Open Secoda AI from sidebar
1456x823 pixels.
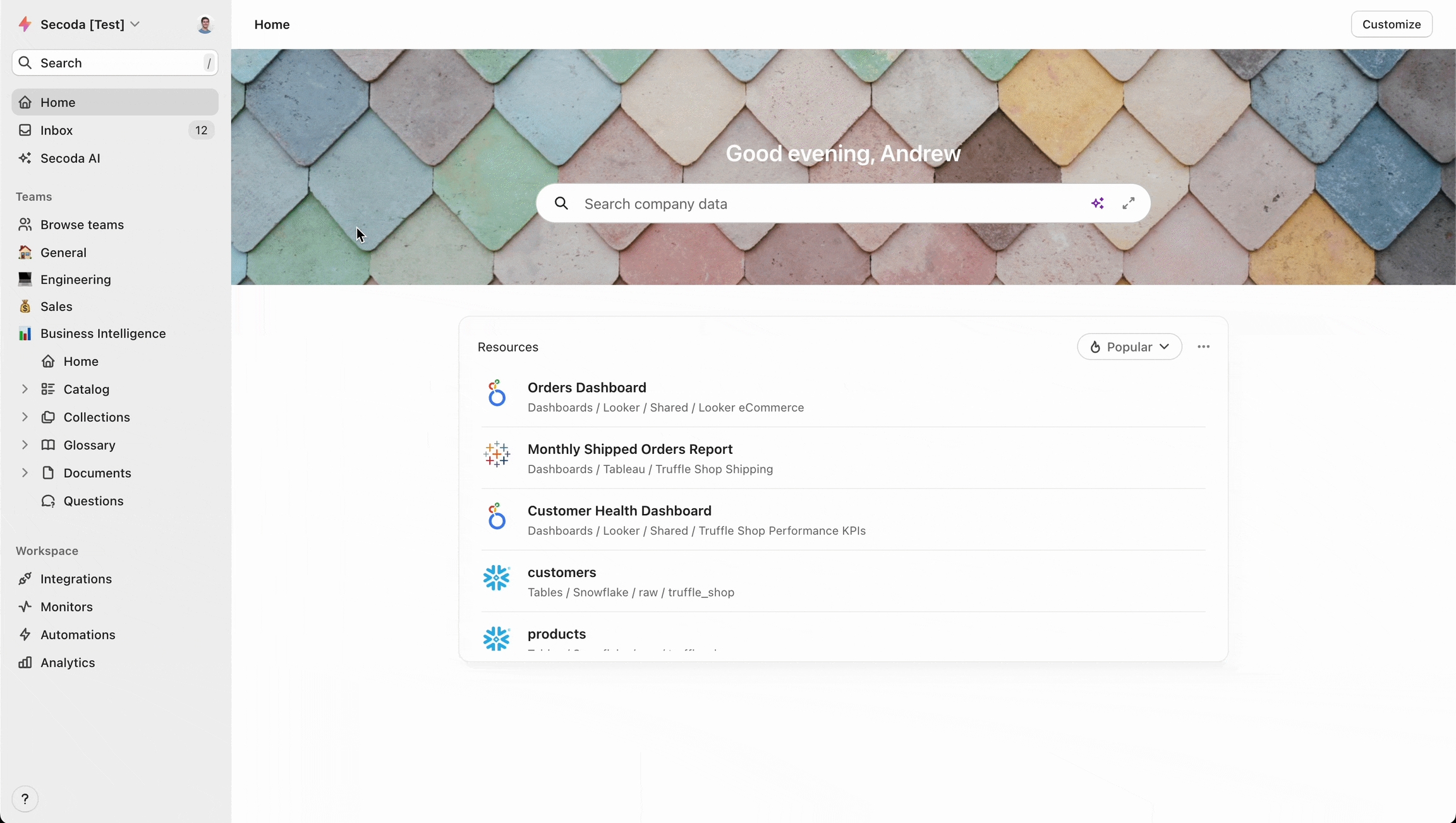[70, 158]
